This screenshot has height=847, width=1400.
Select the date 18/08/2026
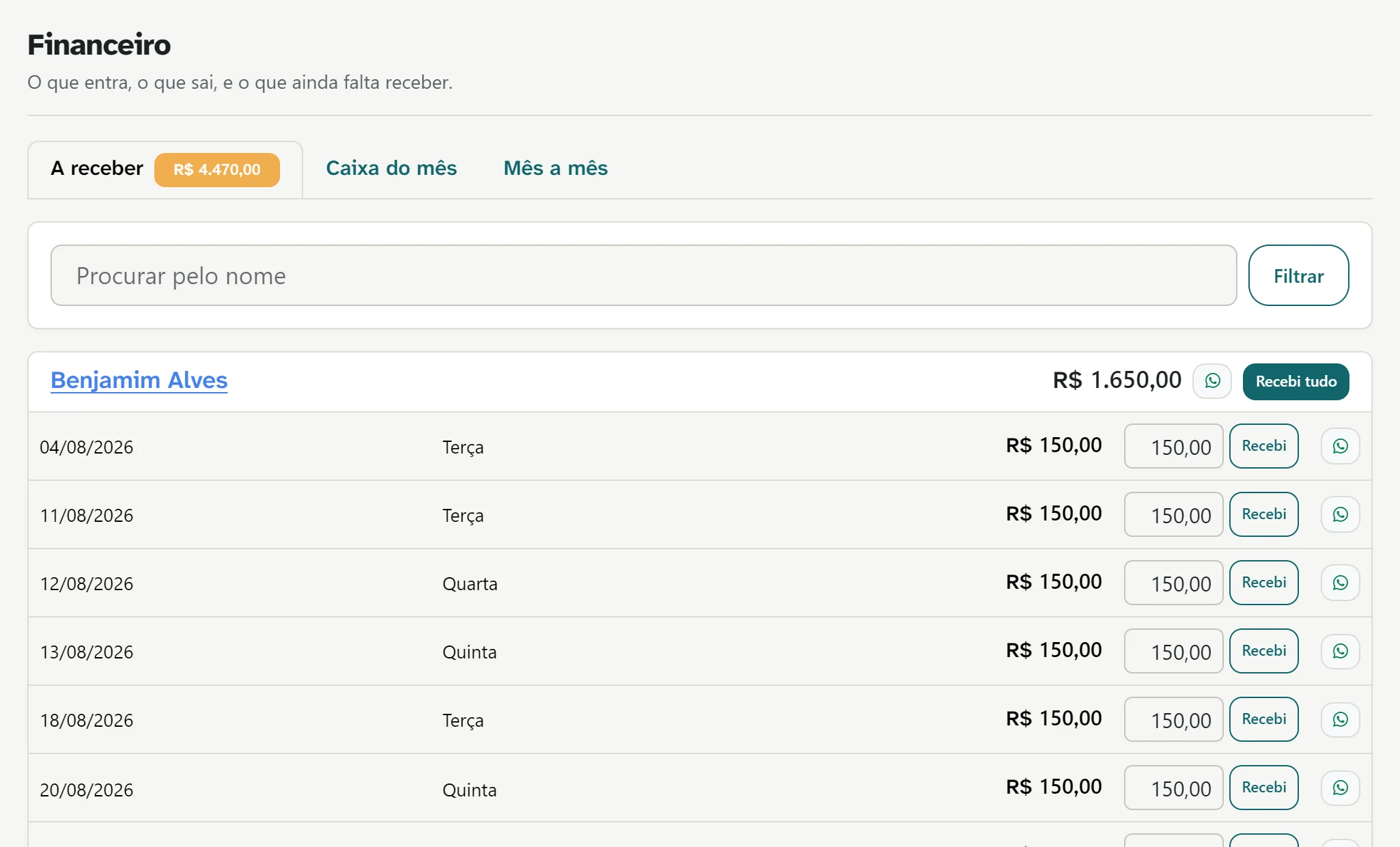[86, 721]
